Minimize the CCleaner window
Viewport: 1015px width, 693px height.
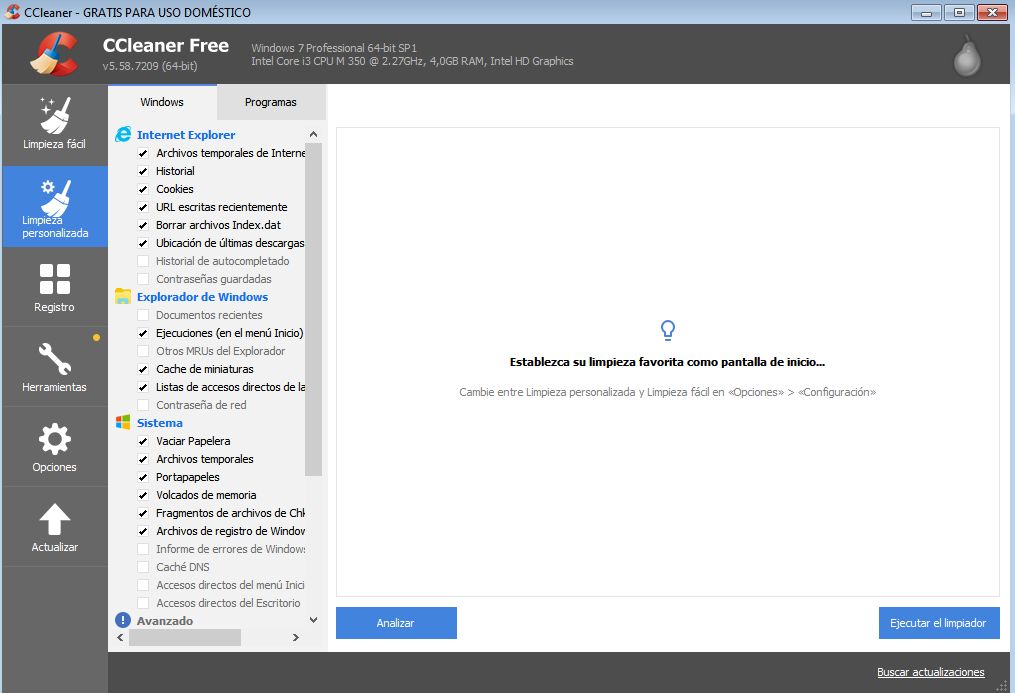tap(926, 12)
